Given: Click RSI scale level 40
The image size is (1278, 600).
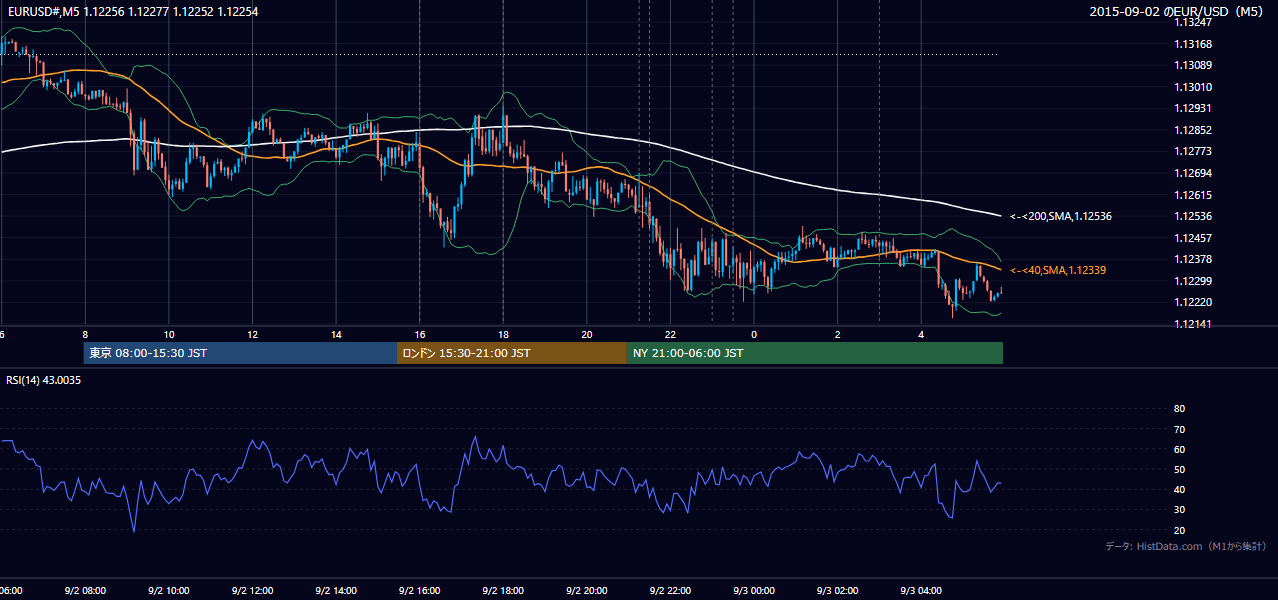Looking at the screenshot, I should coord(1179,490).
